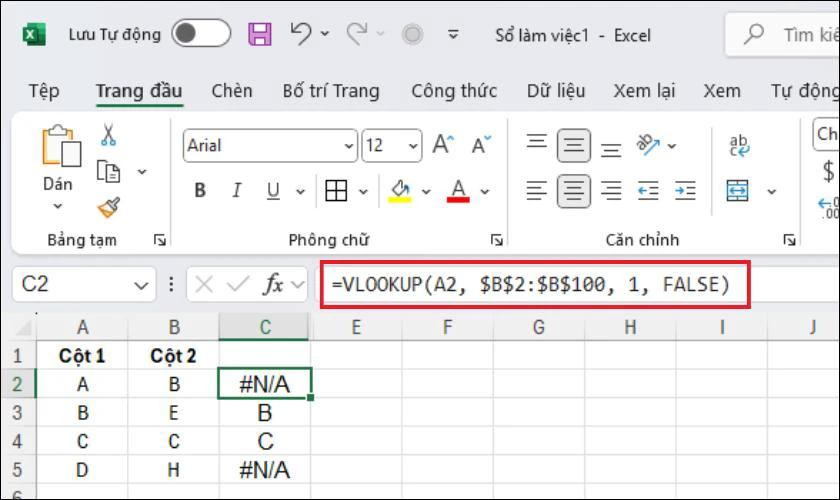Click the Format Painter brush icon
This screenshot has height=500, width=840.
pos(109,208)
